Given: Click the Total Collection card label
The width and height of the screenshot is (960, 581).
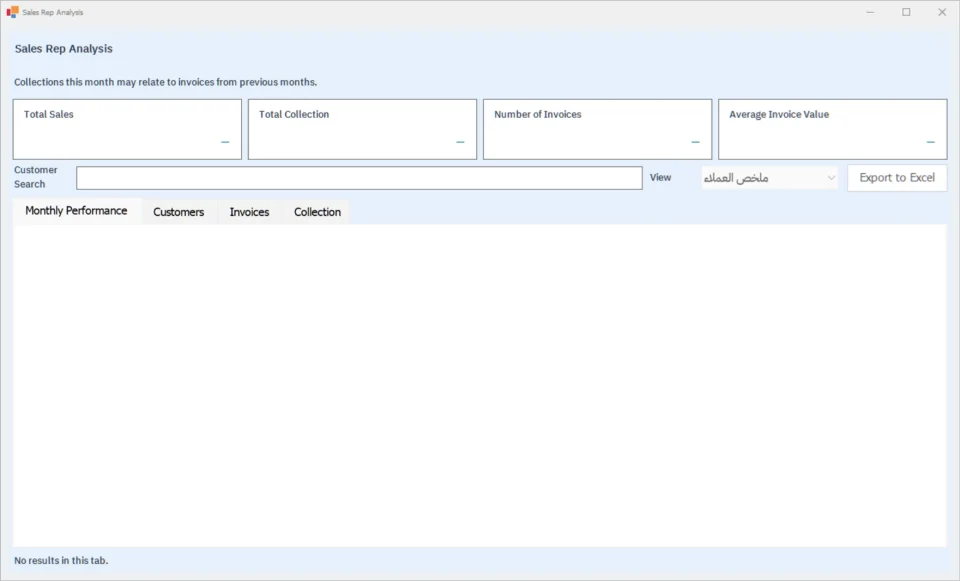Looking at the screenshot, I should pyautogui.click(x=294, y=114).
